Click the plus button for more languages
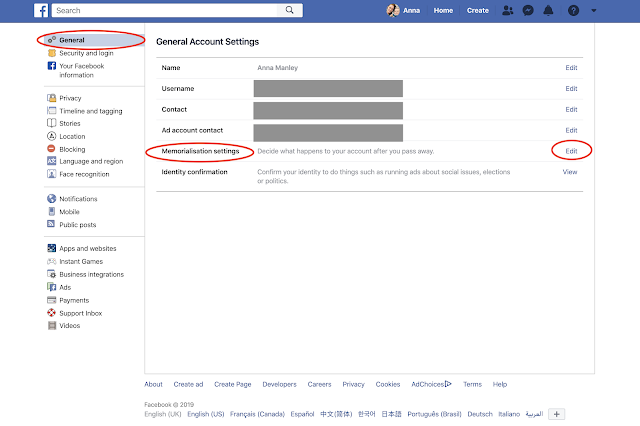 pos(556,414)
